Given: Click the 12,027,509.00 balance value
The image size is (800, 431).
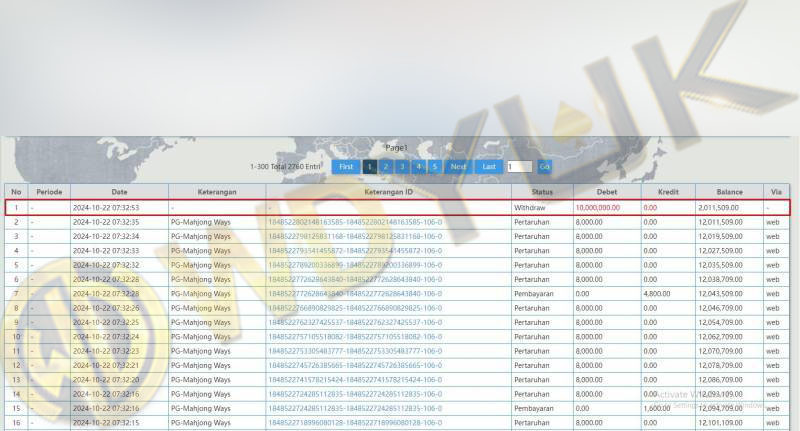Looking at the screenshot, I should click(720, 251).
